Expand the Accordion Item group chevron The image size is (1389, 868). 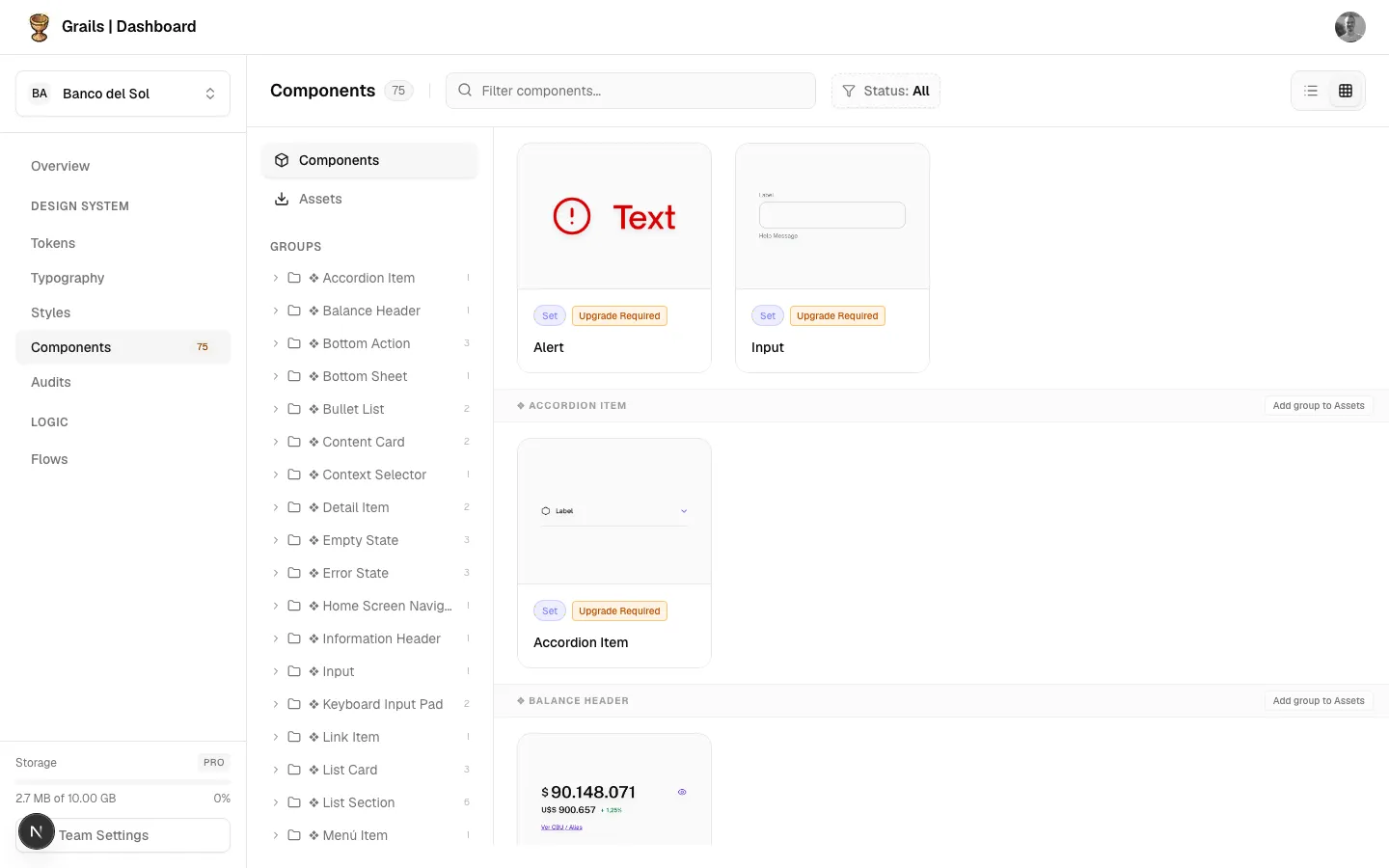pyautogui.click(x=276, y=278)
